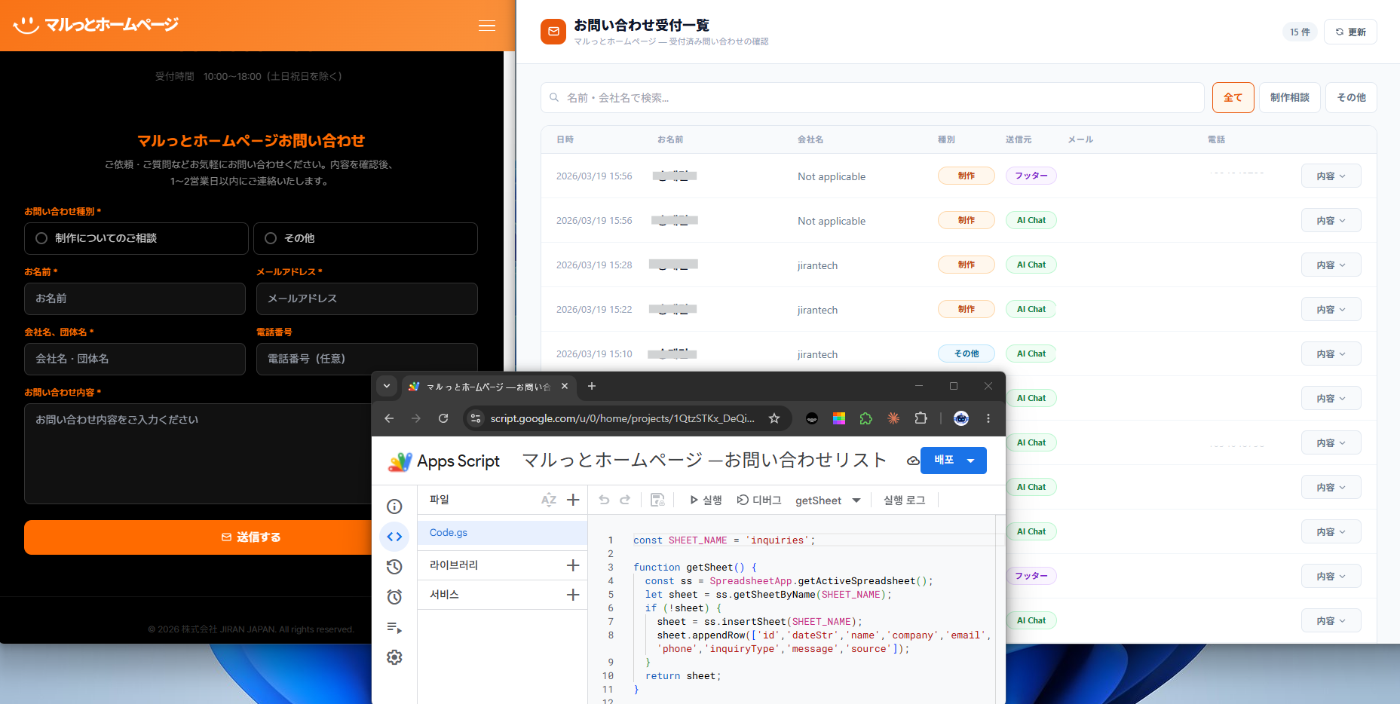Click the green puzzle extension icon
1400x704 pixels.
point(866,418)
